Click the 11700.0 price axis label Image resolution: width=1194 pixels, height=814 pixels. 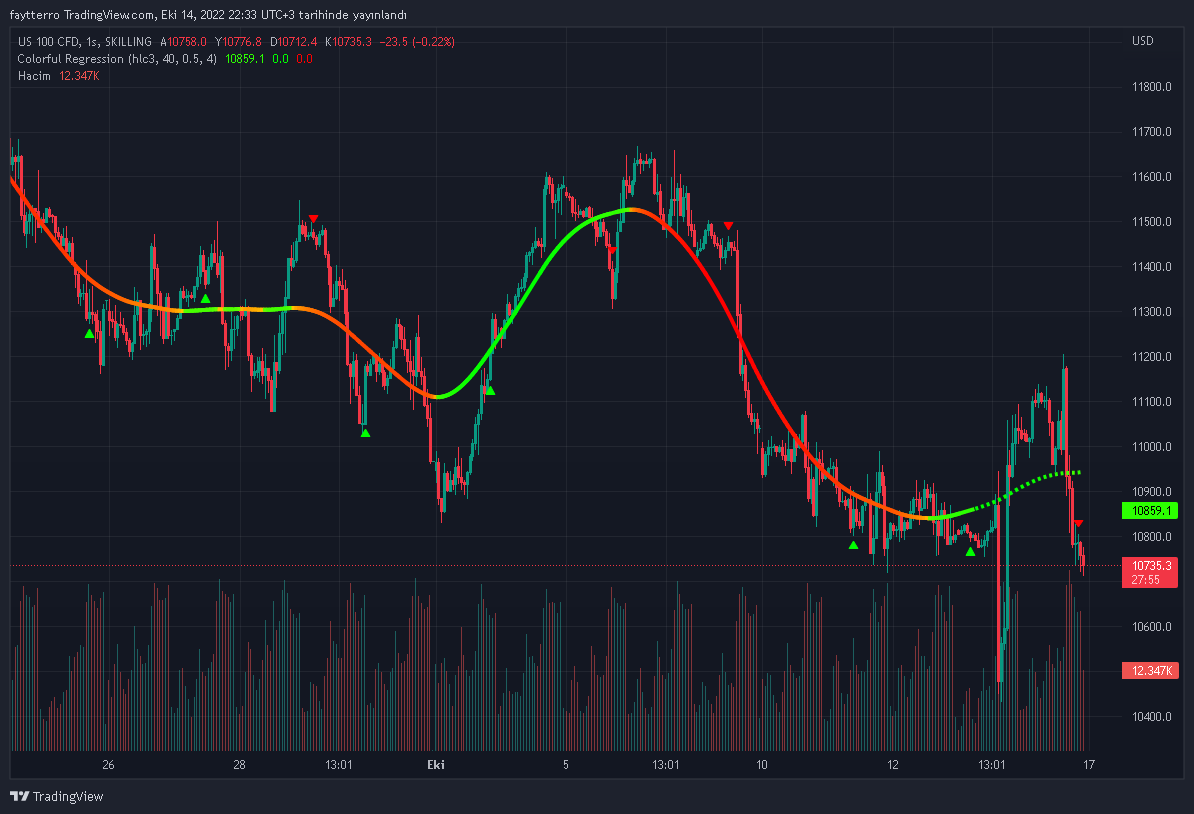click(x=1151, y=132)
